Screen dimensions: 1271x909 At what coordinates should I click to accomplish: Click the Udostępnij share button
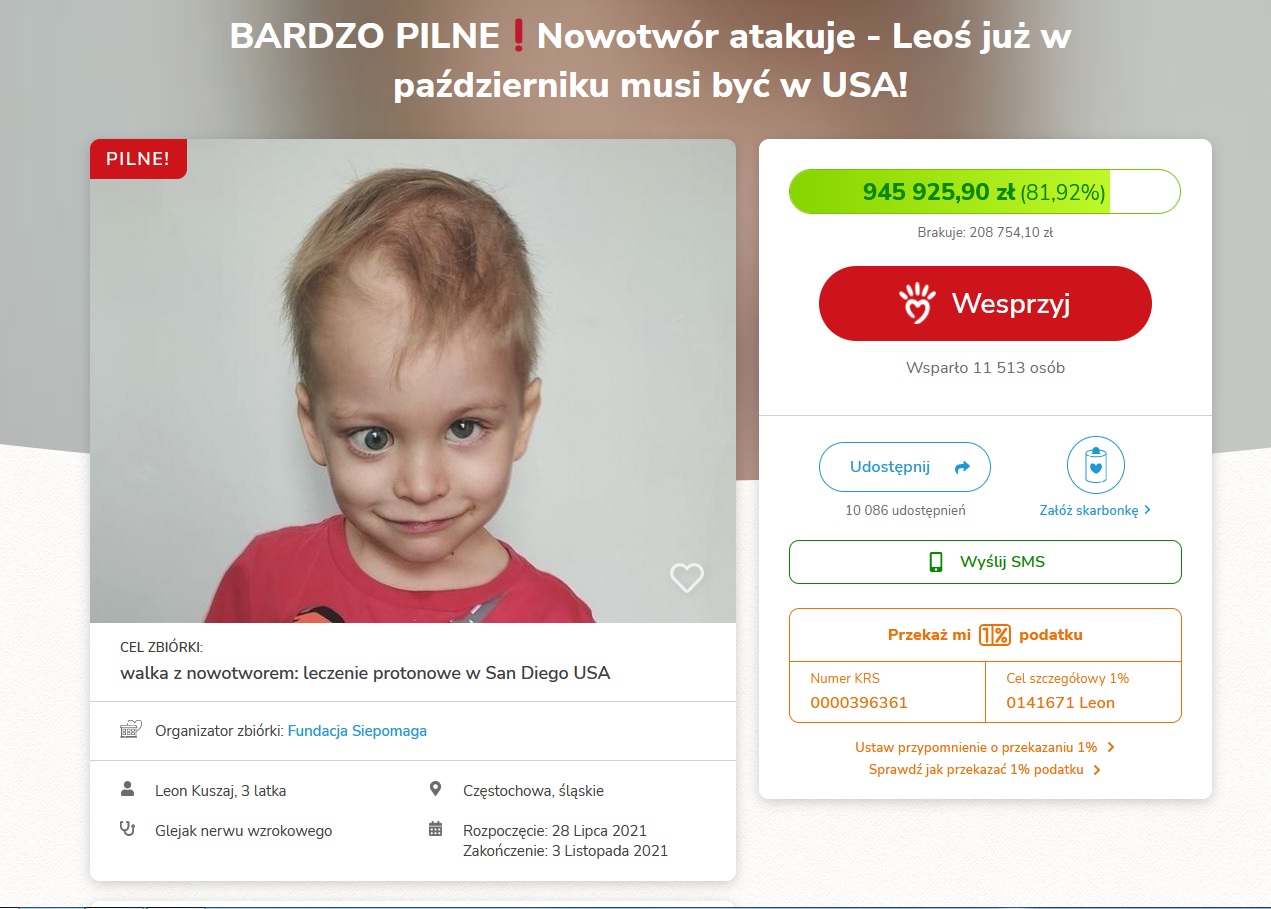click(x=905, y=467)
